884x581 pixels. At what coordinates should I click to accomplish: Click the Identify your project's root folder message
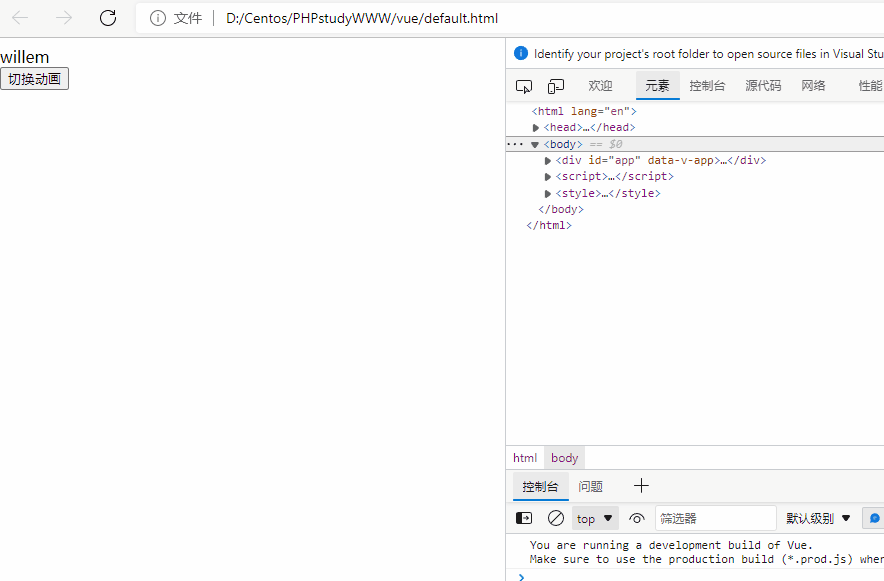tap(709, 54)
